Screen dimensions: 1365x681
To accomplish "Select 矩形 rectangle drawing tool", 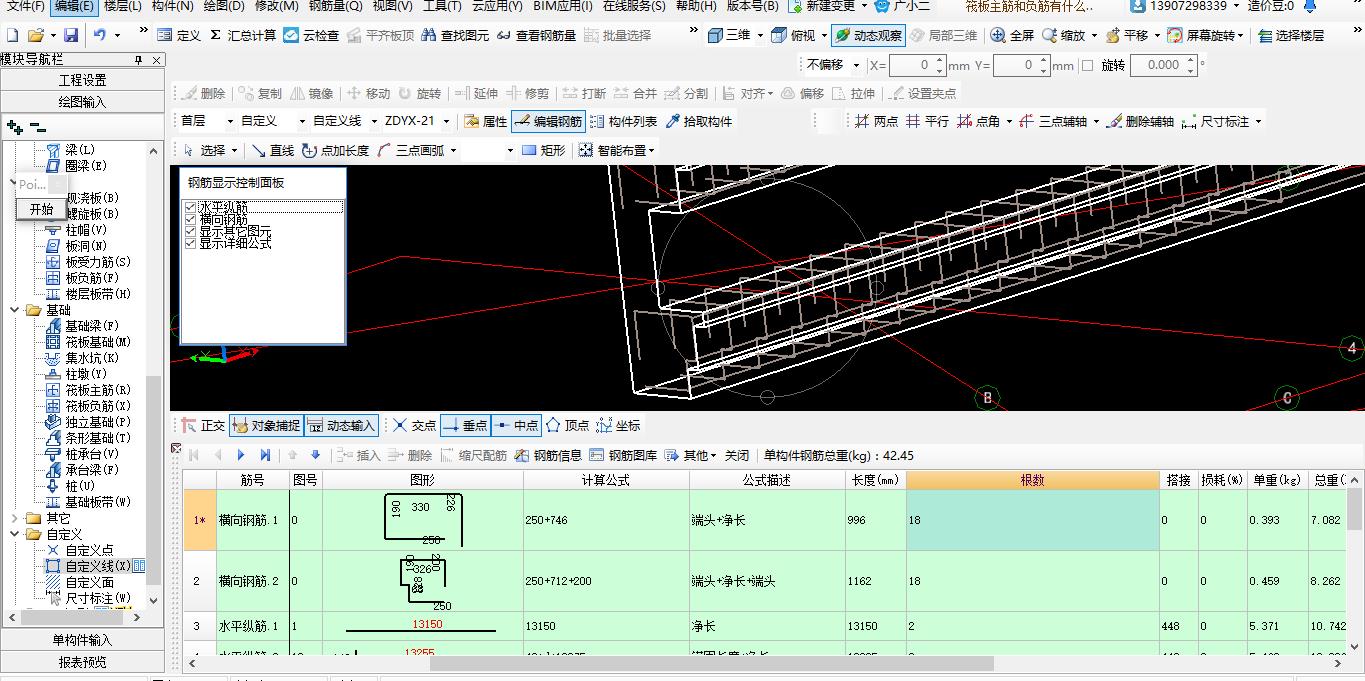I will coord(544,150).
